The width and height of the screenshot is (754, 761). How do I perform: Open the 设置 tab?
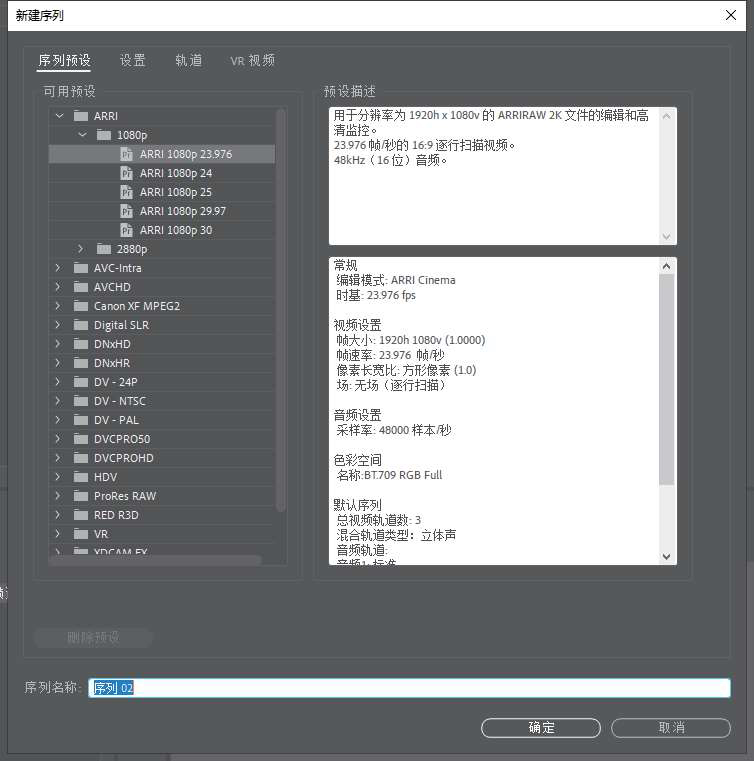click(132, 61)
